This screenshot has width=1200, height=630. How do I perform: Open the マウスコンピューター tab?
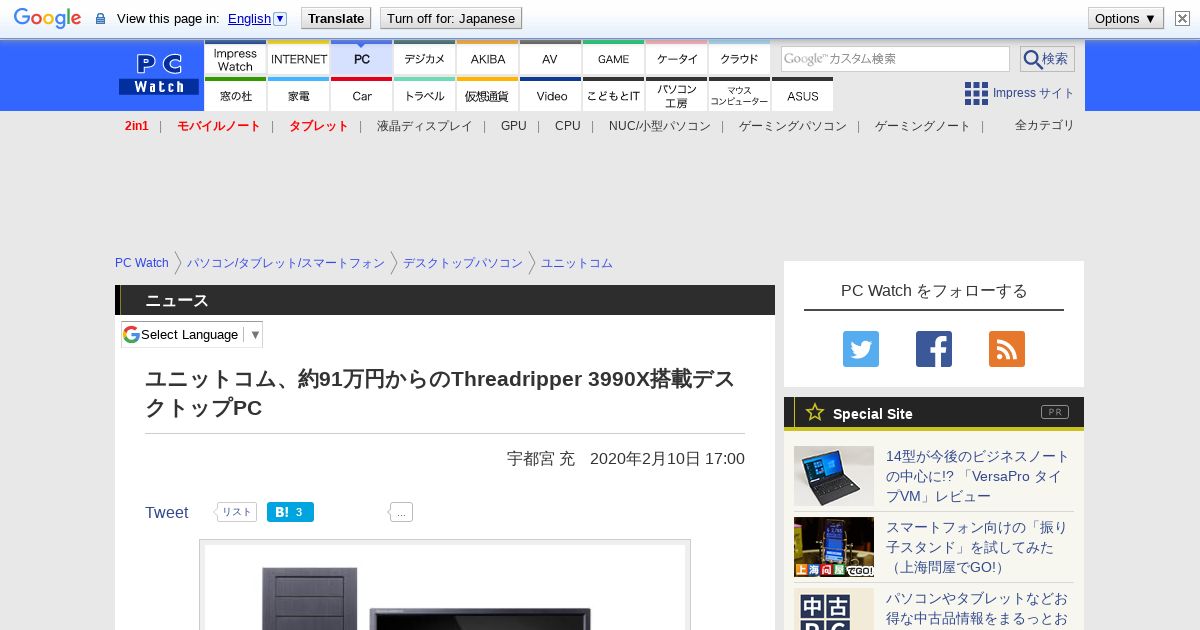click(x=740, y=95)
